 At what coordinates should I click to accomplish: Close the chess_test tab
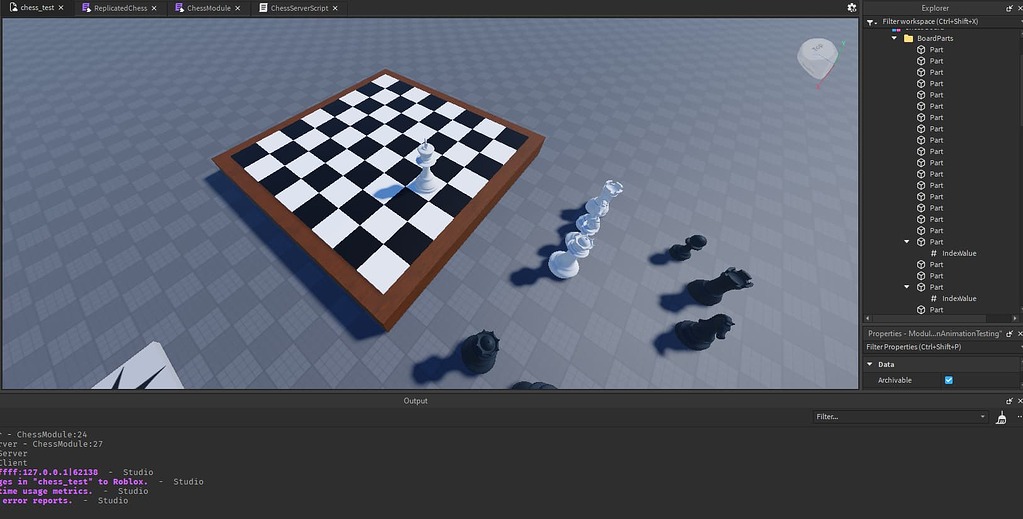coord(61,8)
